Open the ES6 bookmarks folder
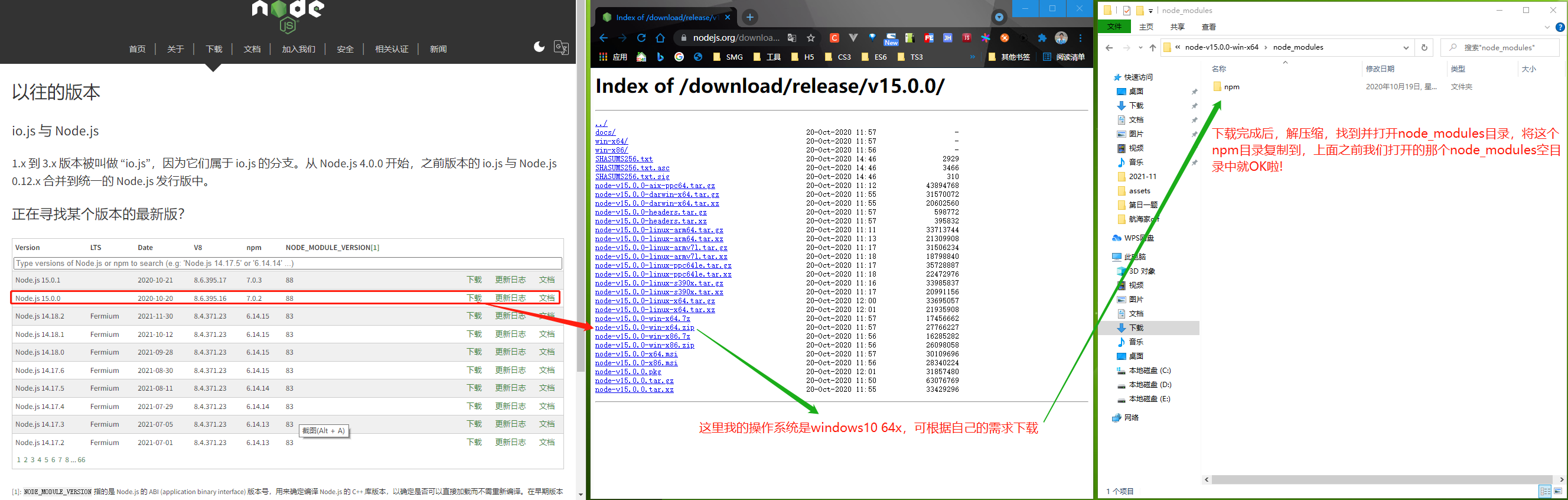 (875, 57)
